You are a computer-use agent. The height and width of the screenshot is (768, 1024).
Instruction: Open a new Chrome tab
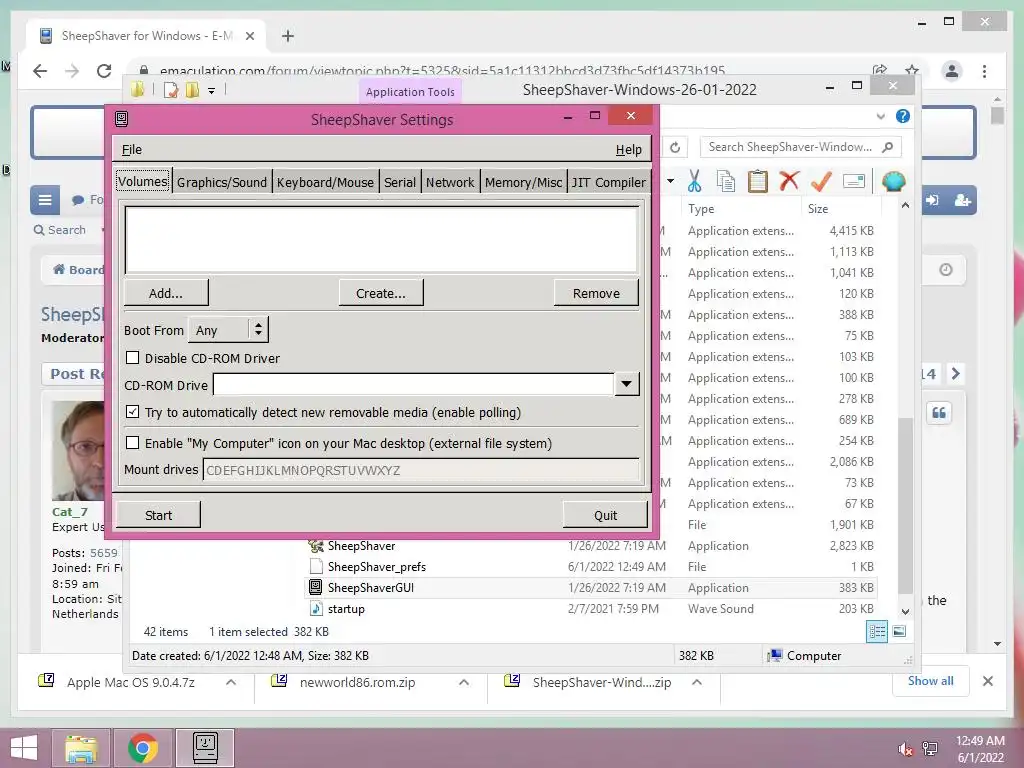point(287,36)
